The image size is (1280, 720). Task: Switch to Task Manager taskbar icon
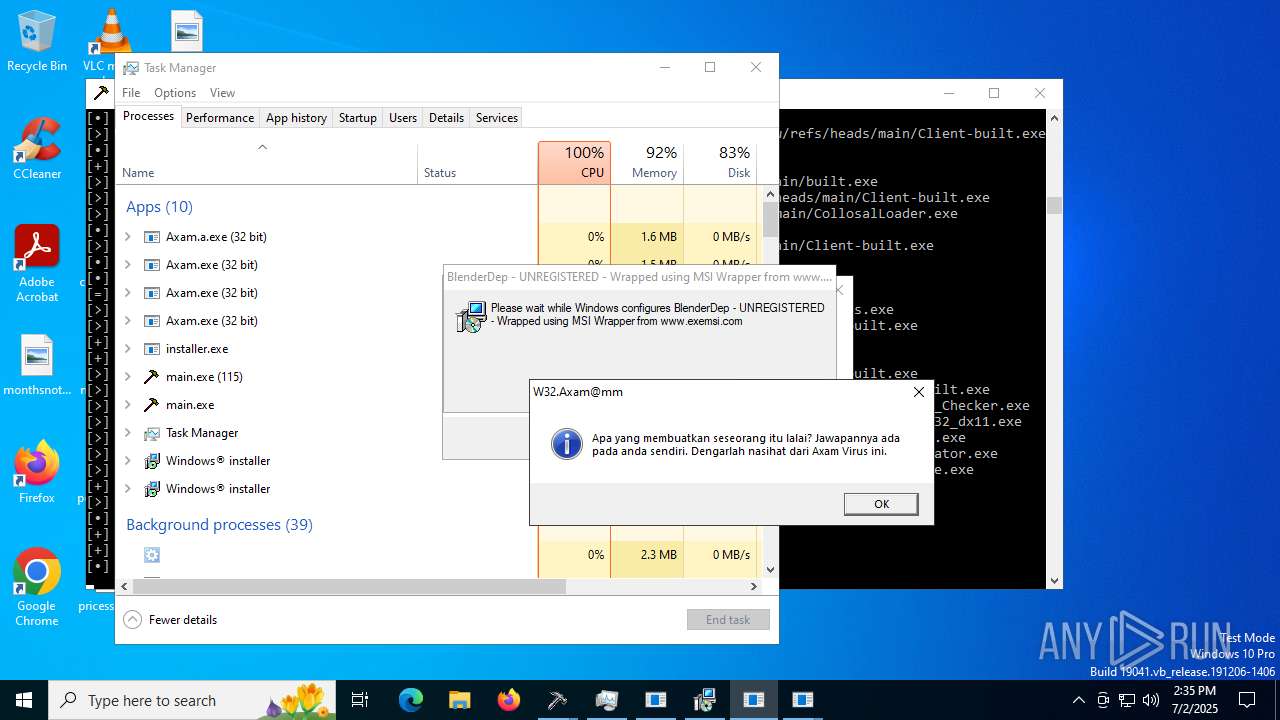click(x=606, y=700)
